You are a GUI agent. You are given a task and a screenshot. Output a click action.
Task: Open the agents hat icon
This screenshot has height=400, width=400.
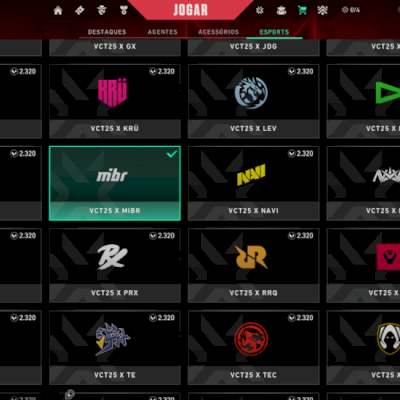102,10
